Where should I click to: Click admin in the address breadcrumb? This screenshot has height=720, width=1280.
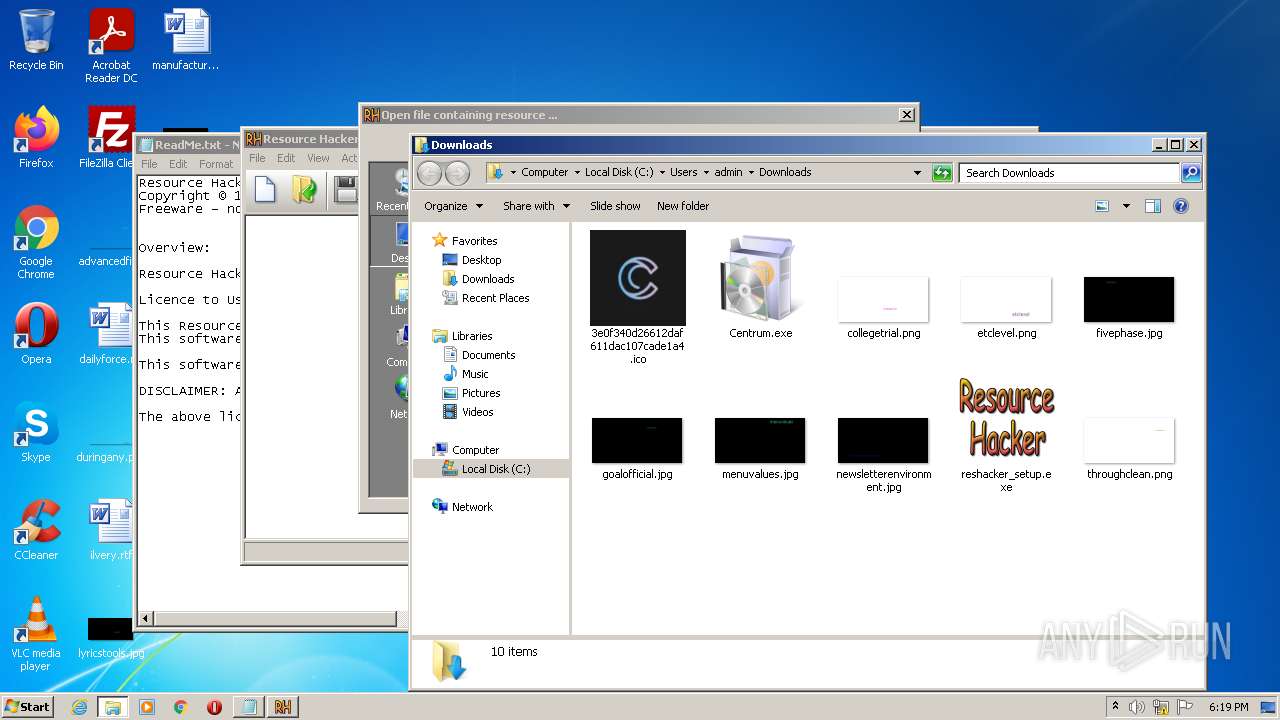(x=728, y=172)
